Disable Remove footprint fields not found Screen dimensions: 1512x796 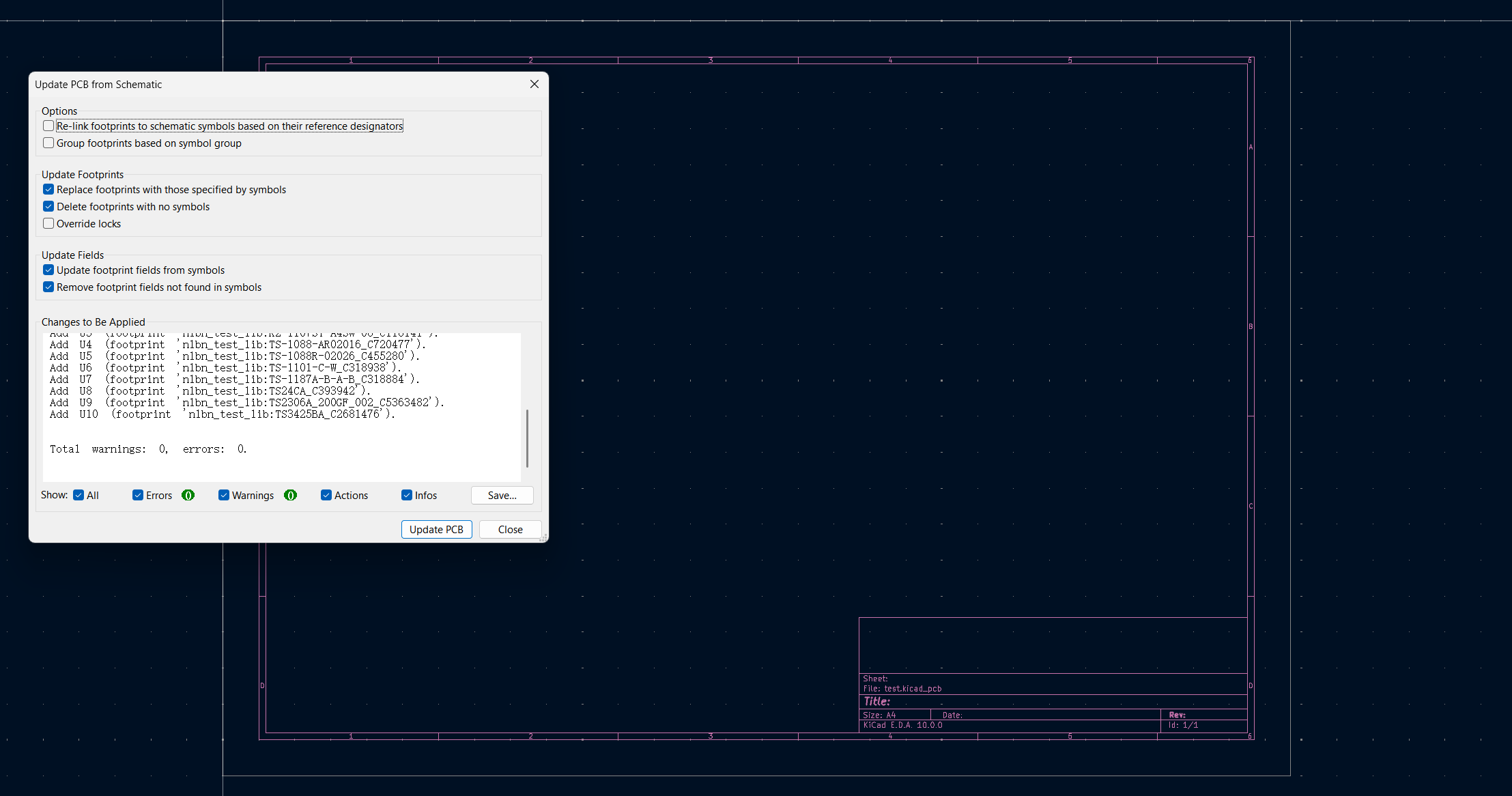tap(48, 287)
